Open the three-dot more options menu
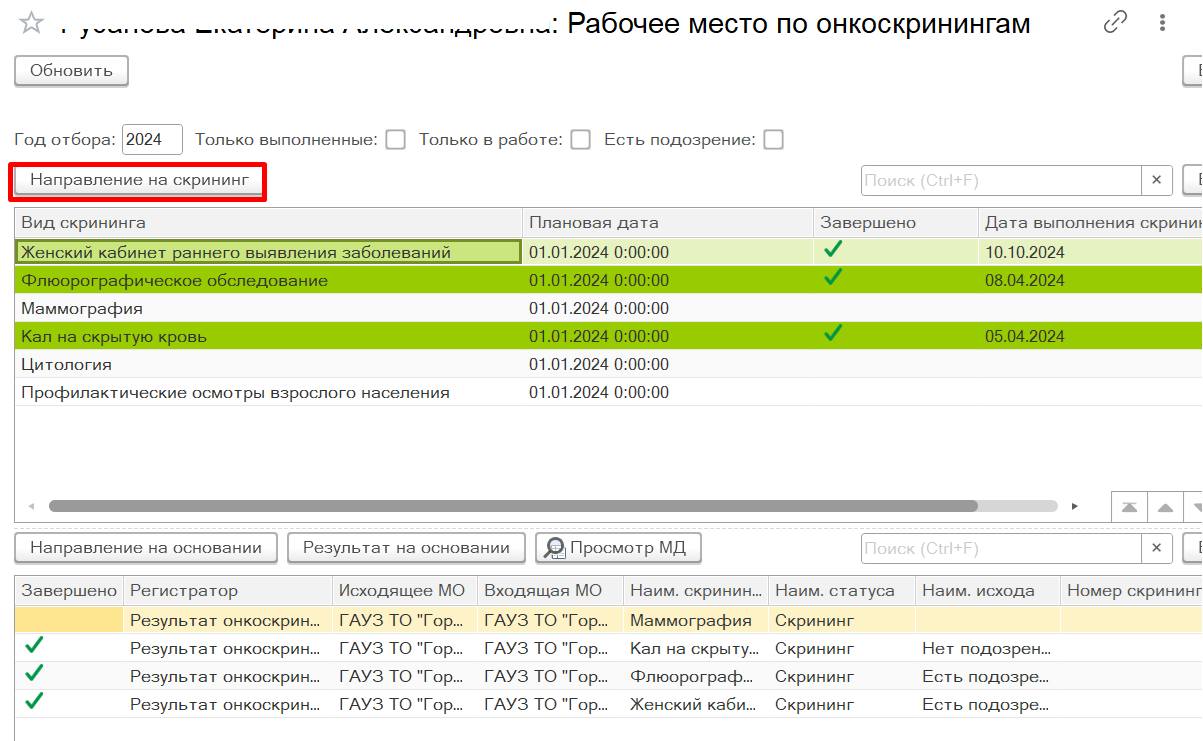Screen dimensions: 1203x741 point(1161,22)
